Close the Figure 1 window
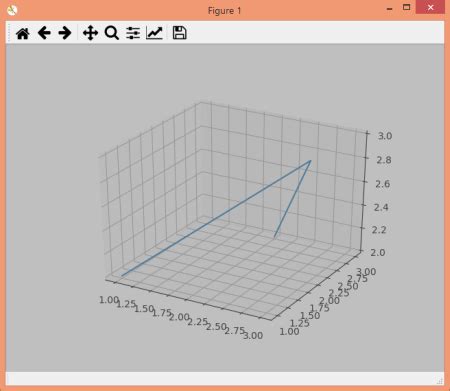 click(430, 7)
